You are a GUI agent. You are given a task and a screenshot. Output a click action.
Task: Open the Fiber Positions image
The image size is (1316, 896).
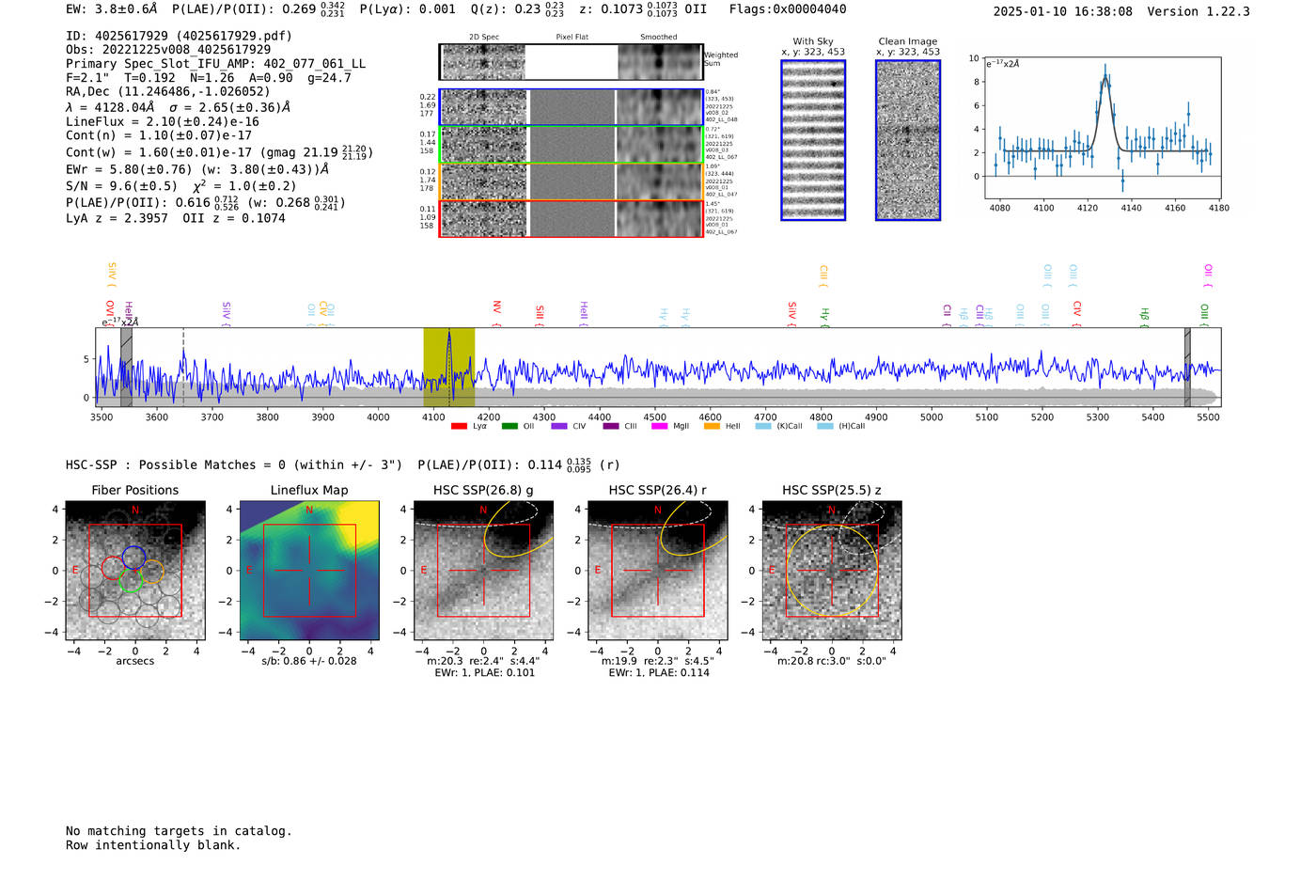pos(135,571)
